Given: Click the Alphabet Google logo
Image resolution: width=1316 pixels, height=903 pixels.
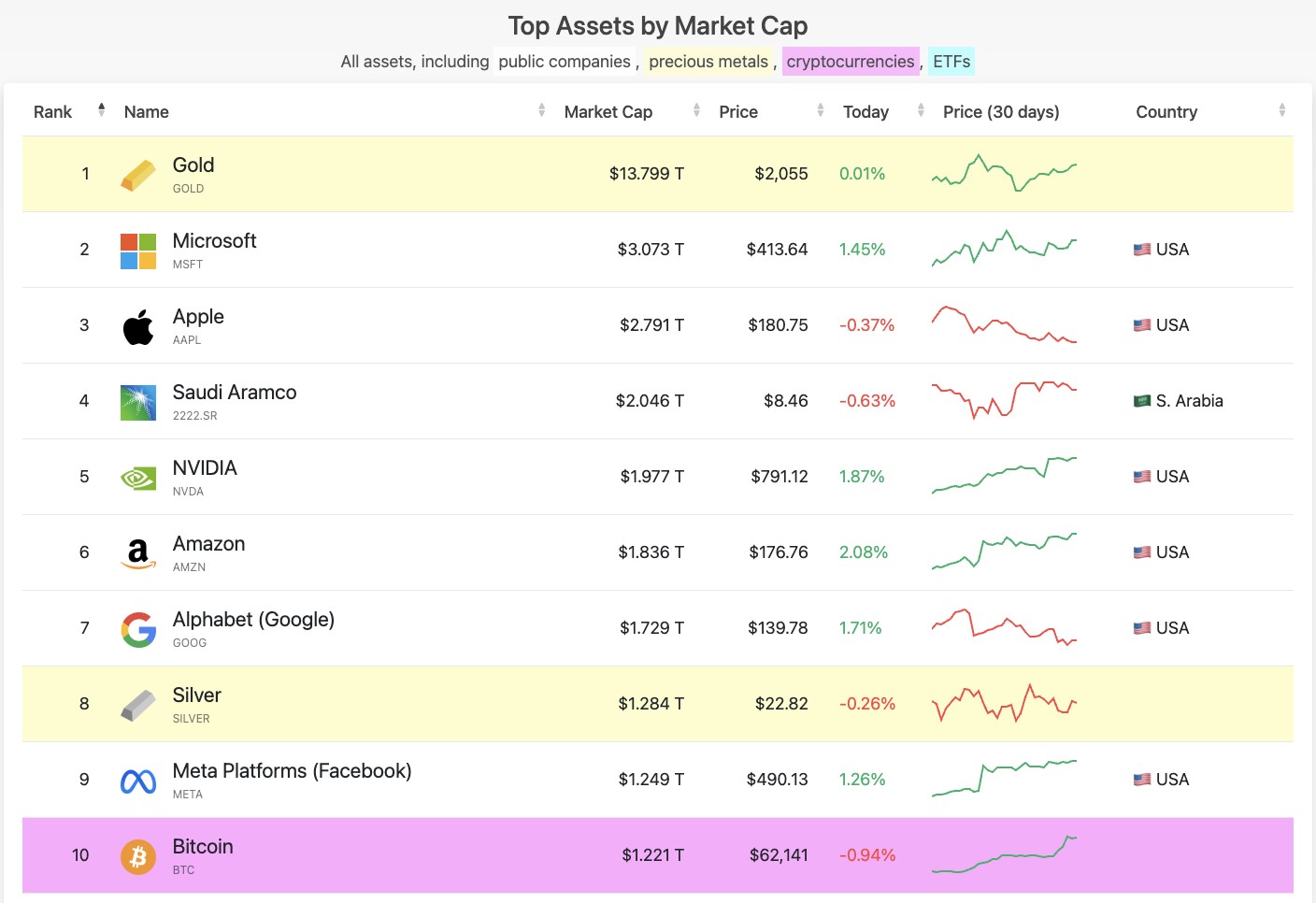Looking at the screenshot, I should coord(138,629).
